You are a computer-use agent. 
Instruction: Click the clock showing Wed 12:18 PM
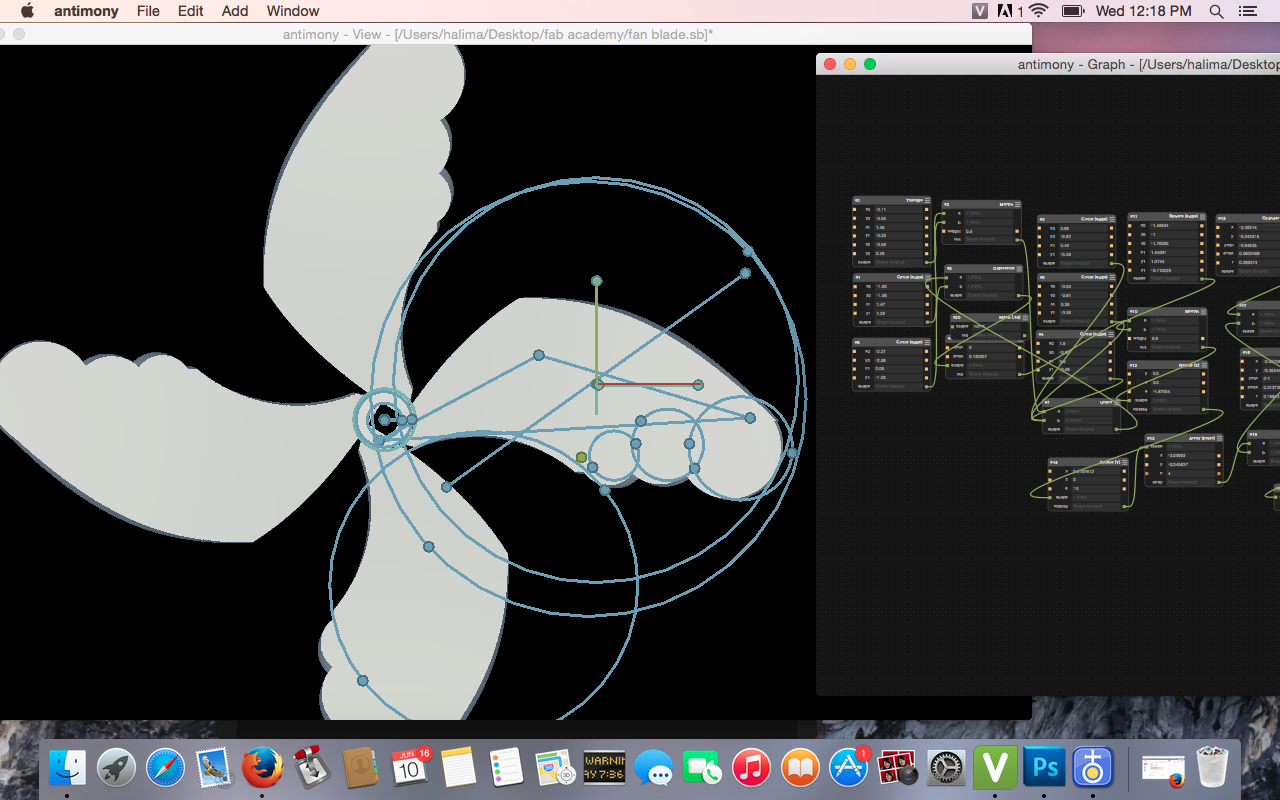pos(1144,11)
